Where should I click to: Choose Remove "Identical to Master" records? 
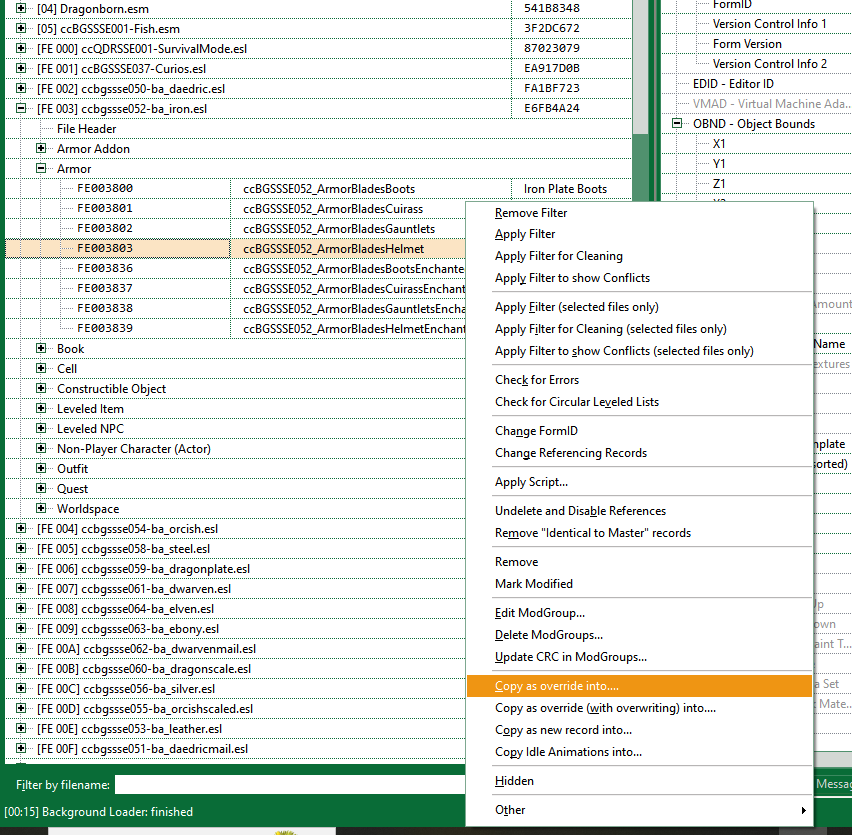coord(639,533)
